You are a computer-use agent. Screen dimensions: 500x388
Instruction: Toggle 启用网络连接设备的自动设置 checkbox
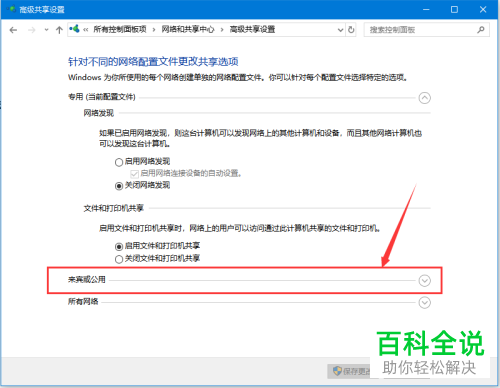[134, 174]
